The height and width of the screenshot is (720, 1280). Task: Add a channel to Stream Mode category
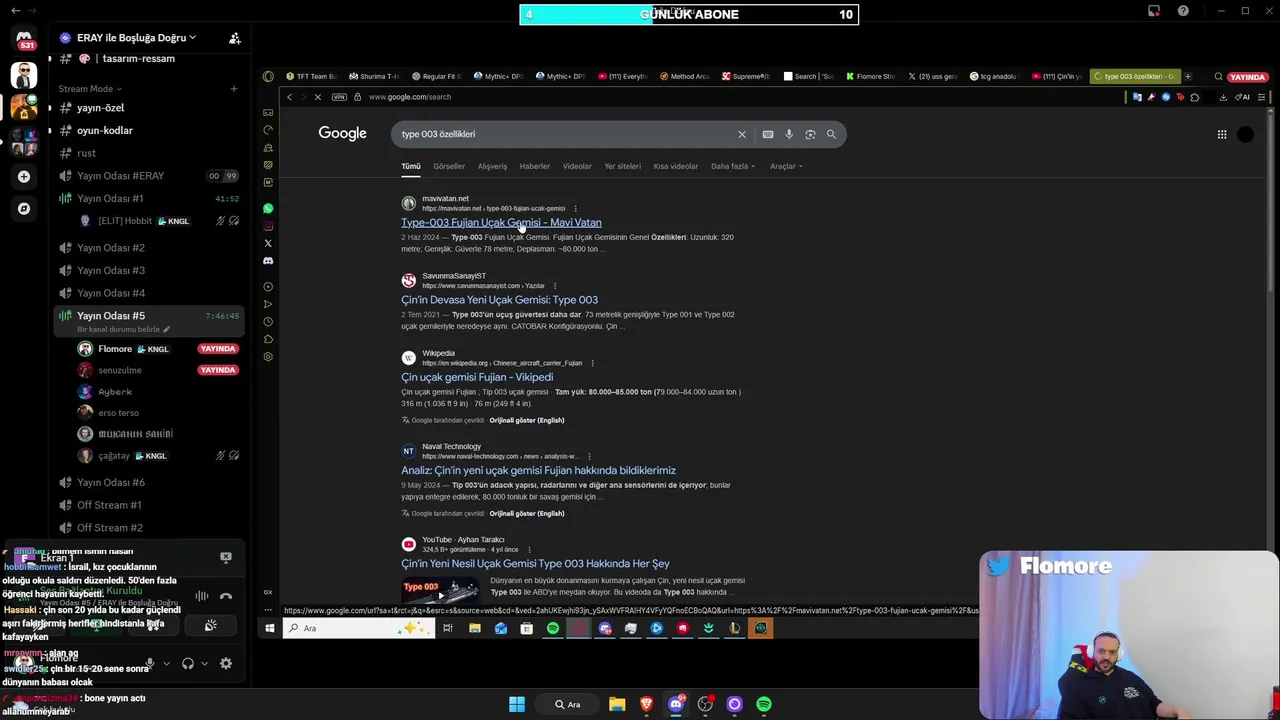click(233, 89)
